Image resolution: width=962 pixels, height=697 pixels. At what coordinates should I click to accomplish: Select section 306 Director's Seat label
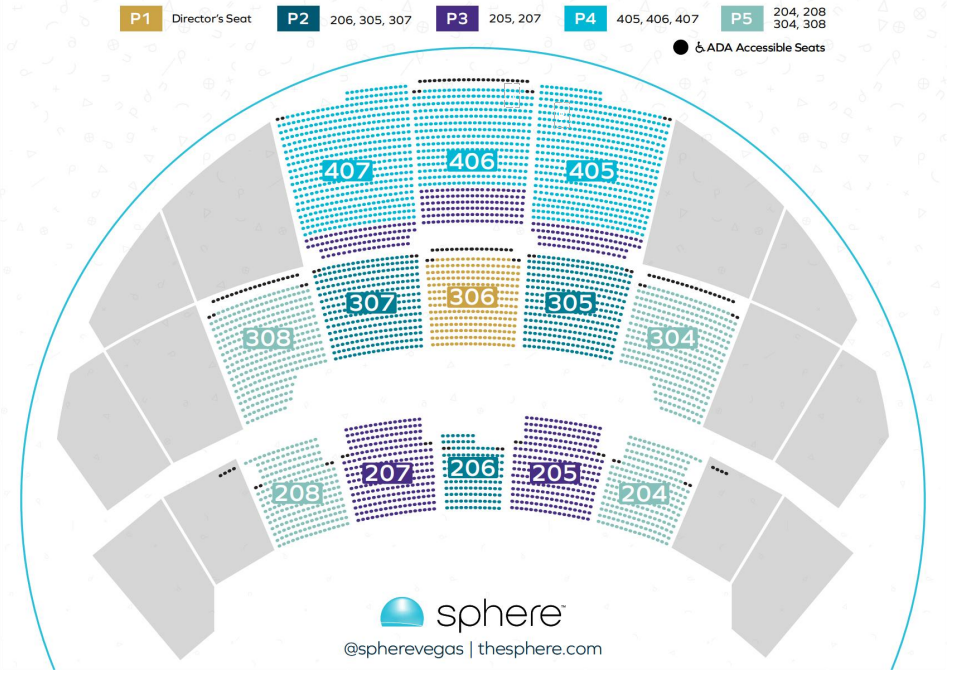tap(471, 298)
